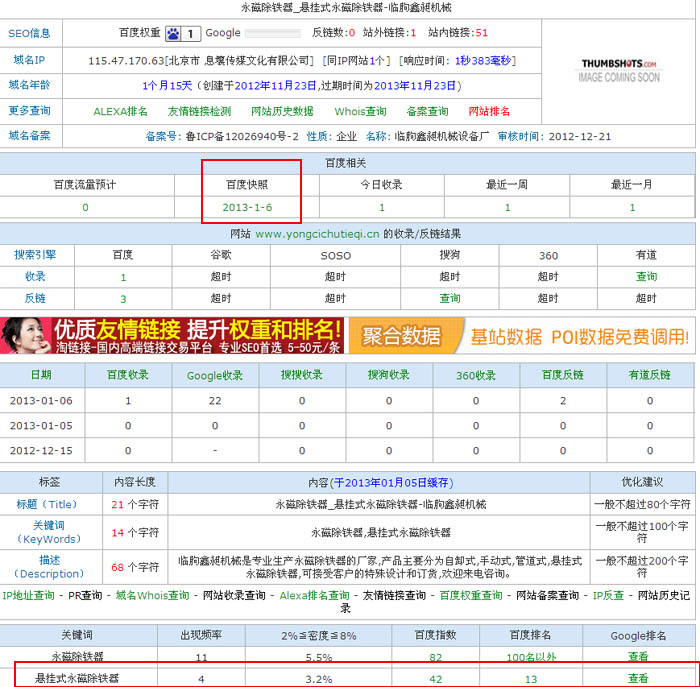Click the Google收录 column header
This screenshot has height=687, width=700.
point(215,375)
